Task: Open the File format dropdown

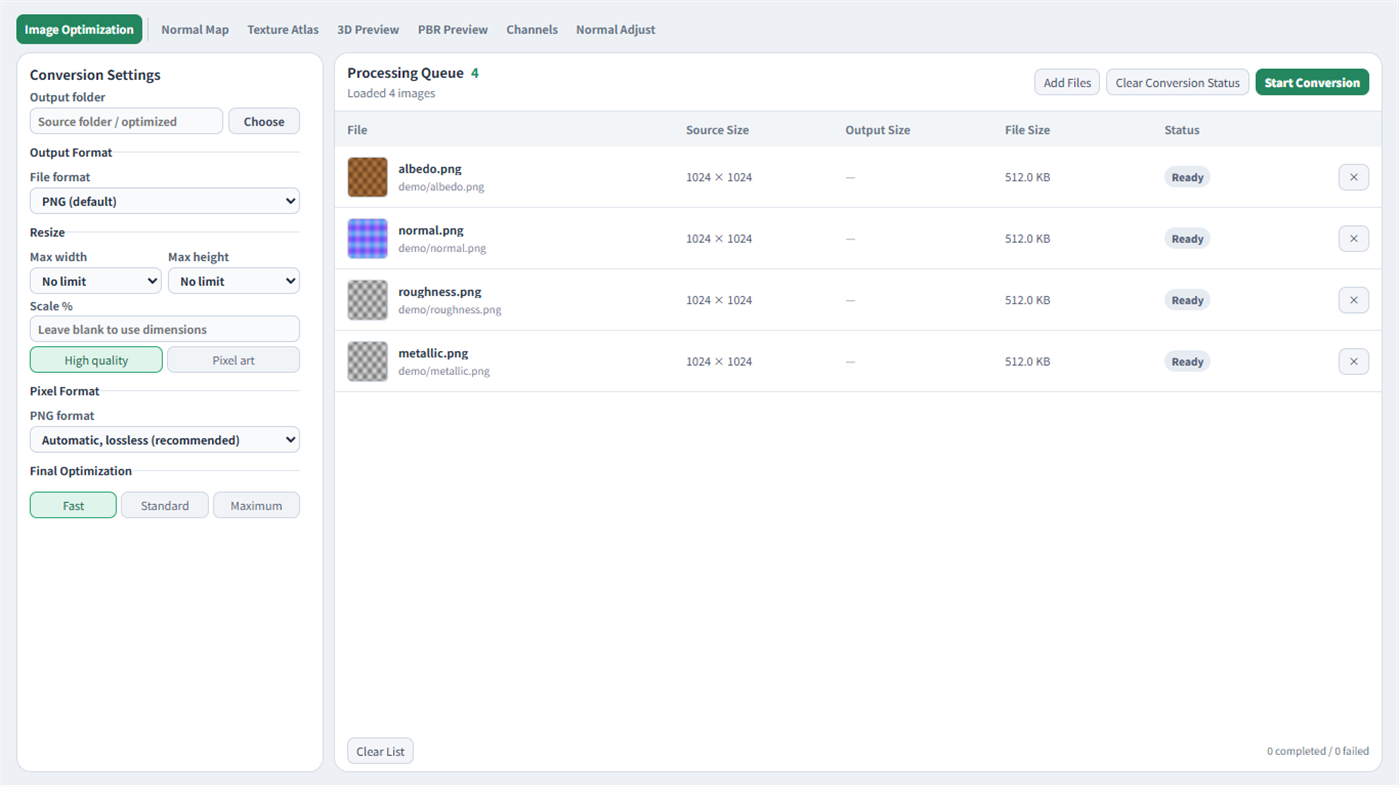Action: 165,201
